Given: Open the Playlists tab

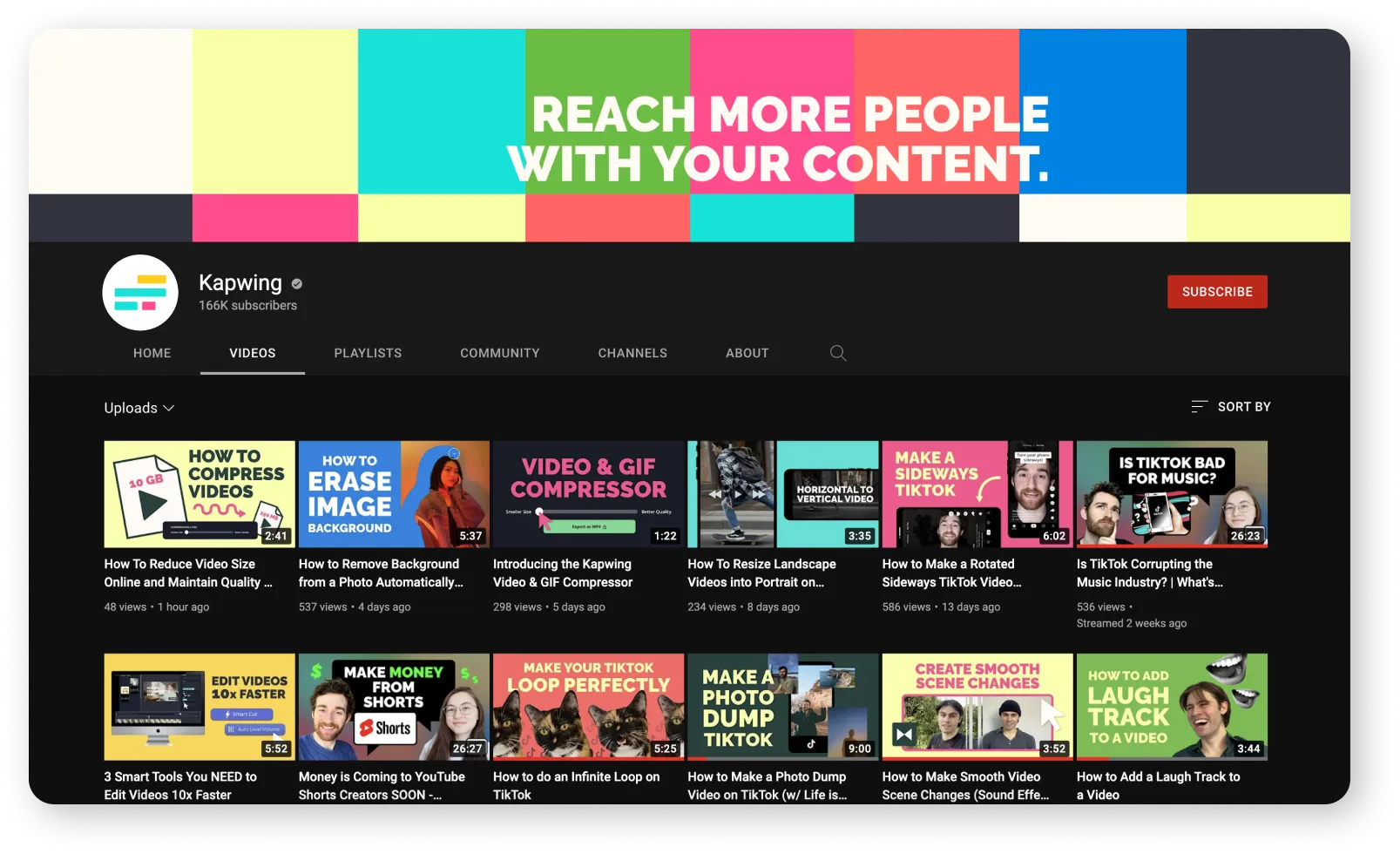Looking at the screenshot, I should tap(368, 353).
